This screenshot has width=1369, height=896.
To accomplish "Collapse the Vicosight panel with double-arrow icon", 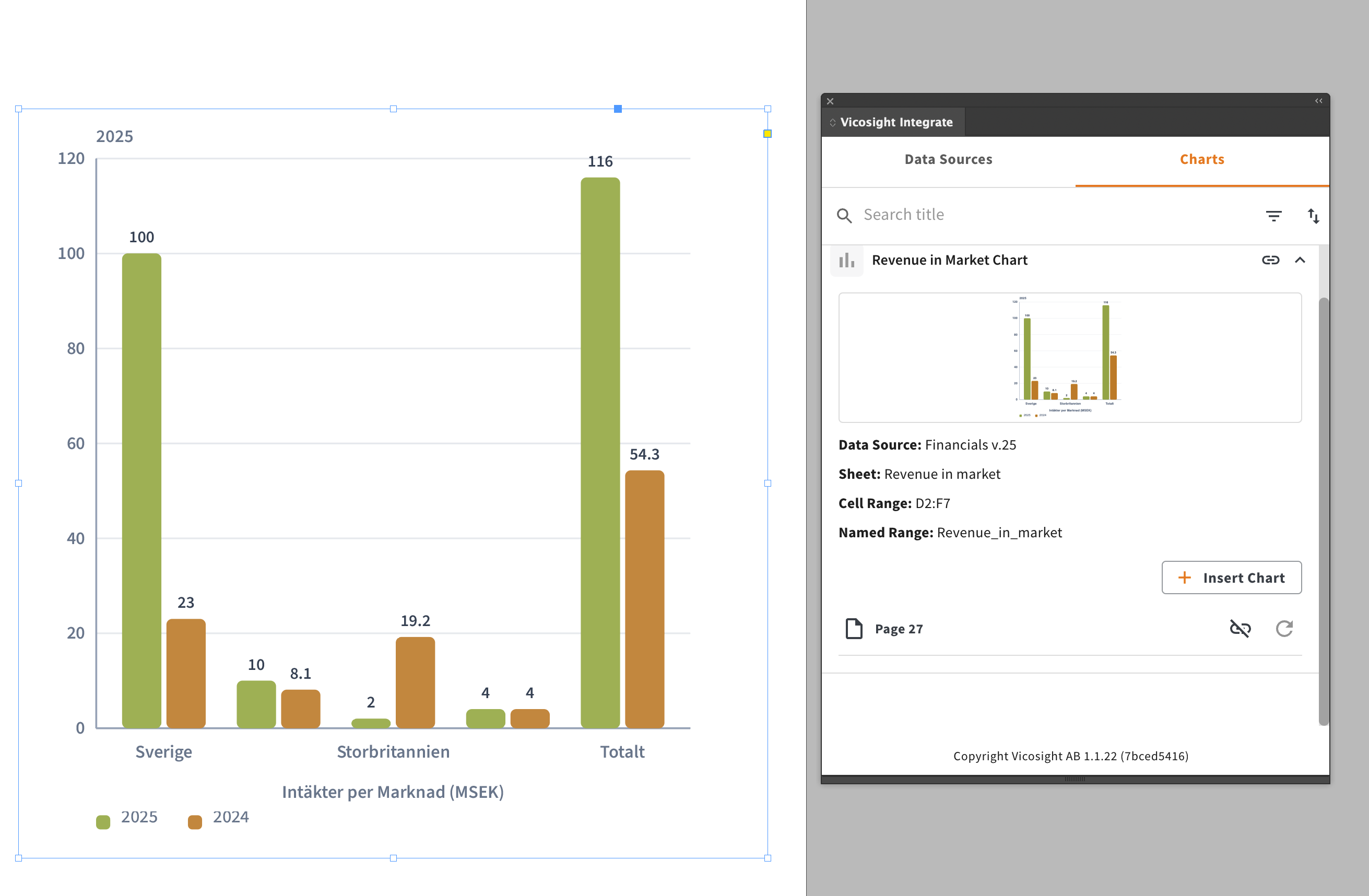I will click(1318, 101).
